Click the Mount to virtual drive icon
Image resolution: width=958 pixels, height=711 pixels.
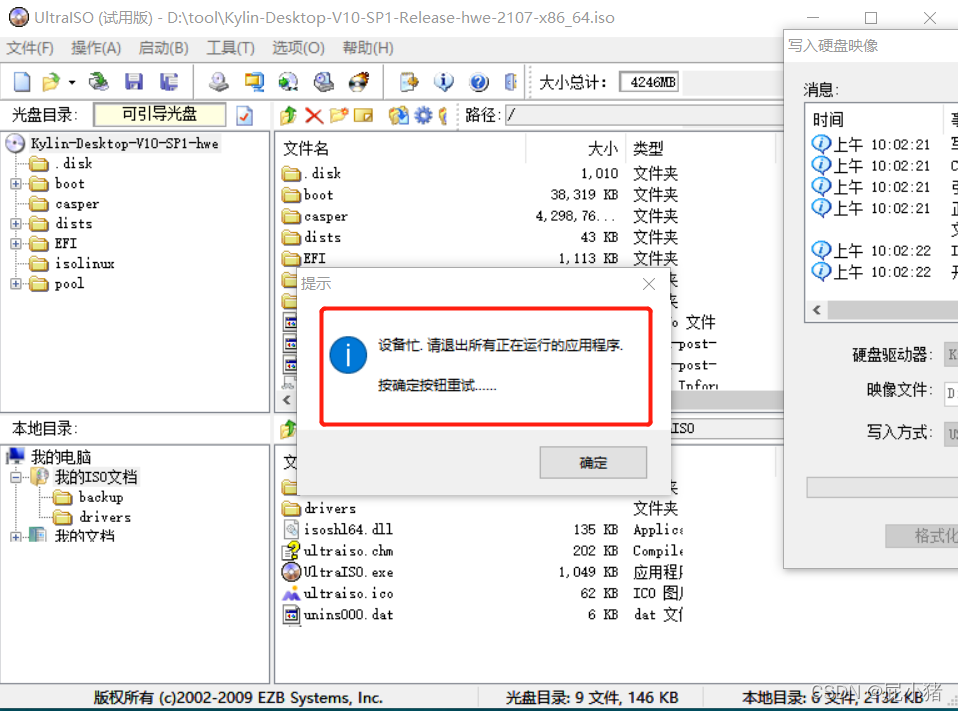(324, 82)
